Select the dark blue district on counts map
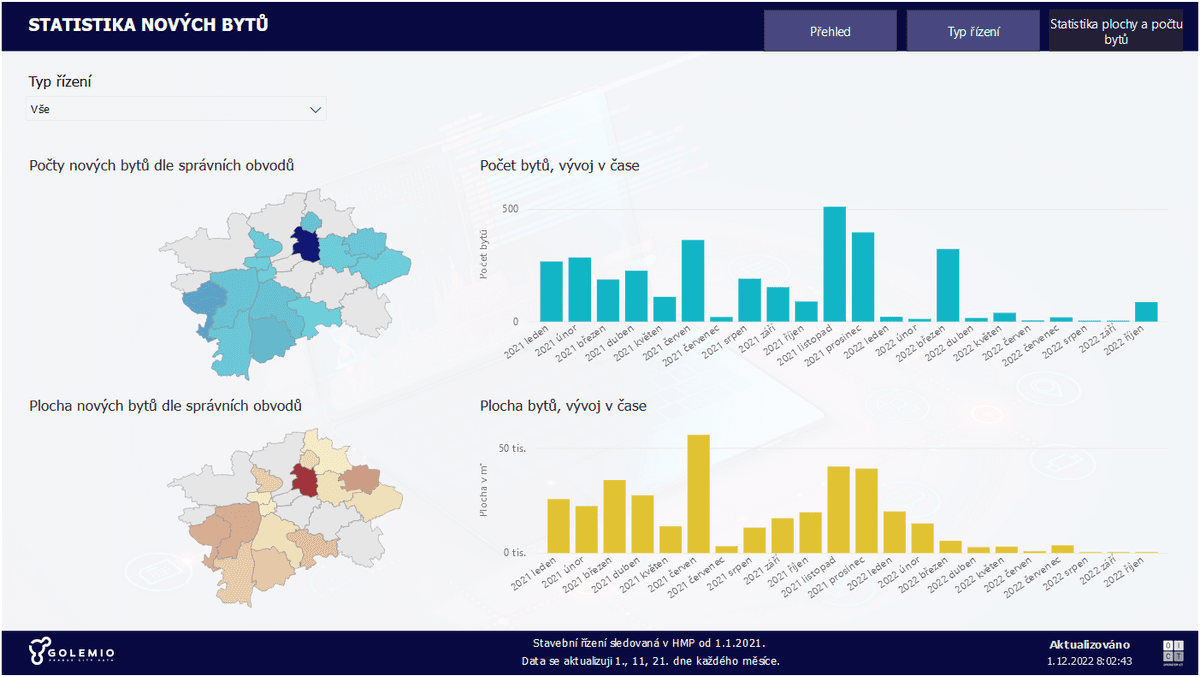 (x=306, y=246)
